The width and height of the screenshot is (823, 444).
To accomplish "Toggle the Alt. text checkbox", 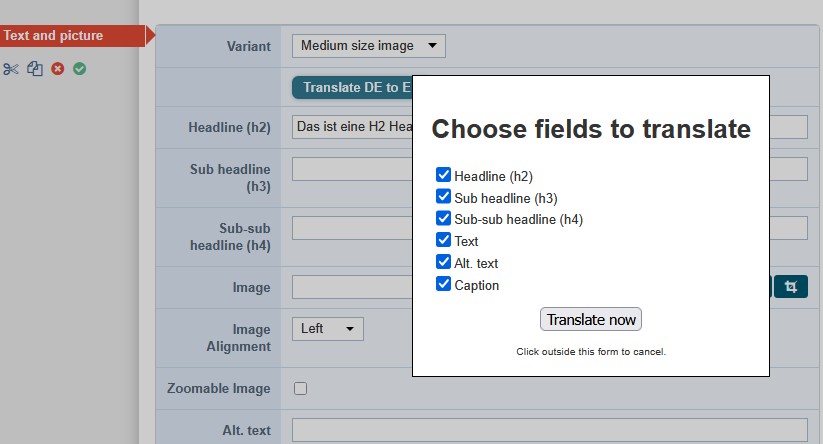I will pyautogui.click(x=444, y=262).
